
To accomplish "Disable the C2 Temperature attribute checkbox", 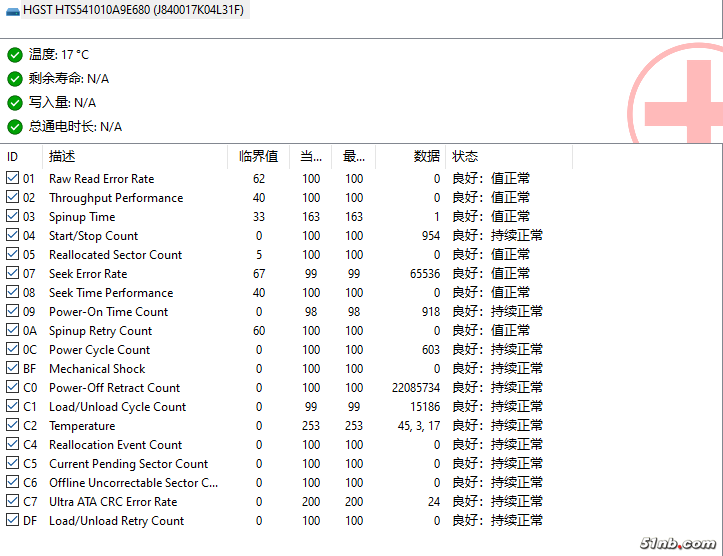I will (x=12, y=426).
